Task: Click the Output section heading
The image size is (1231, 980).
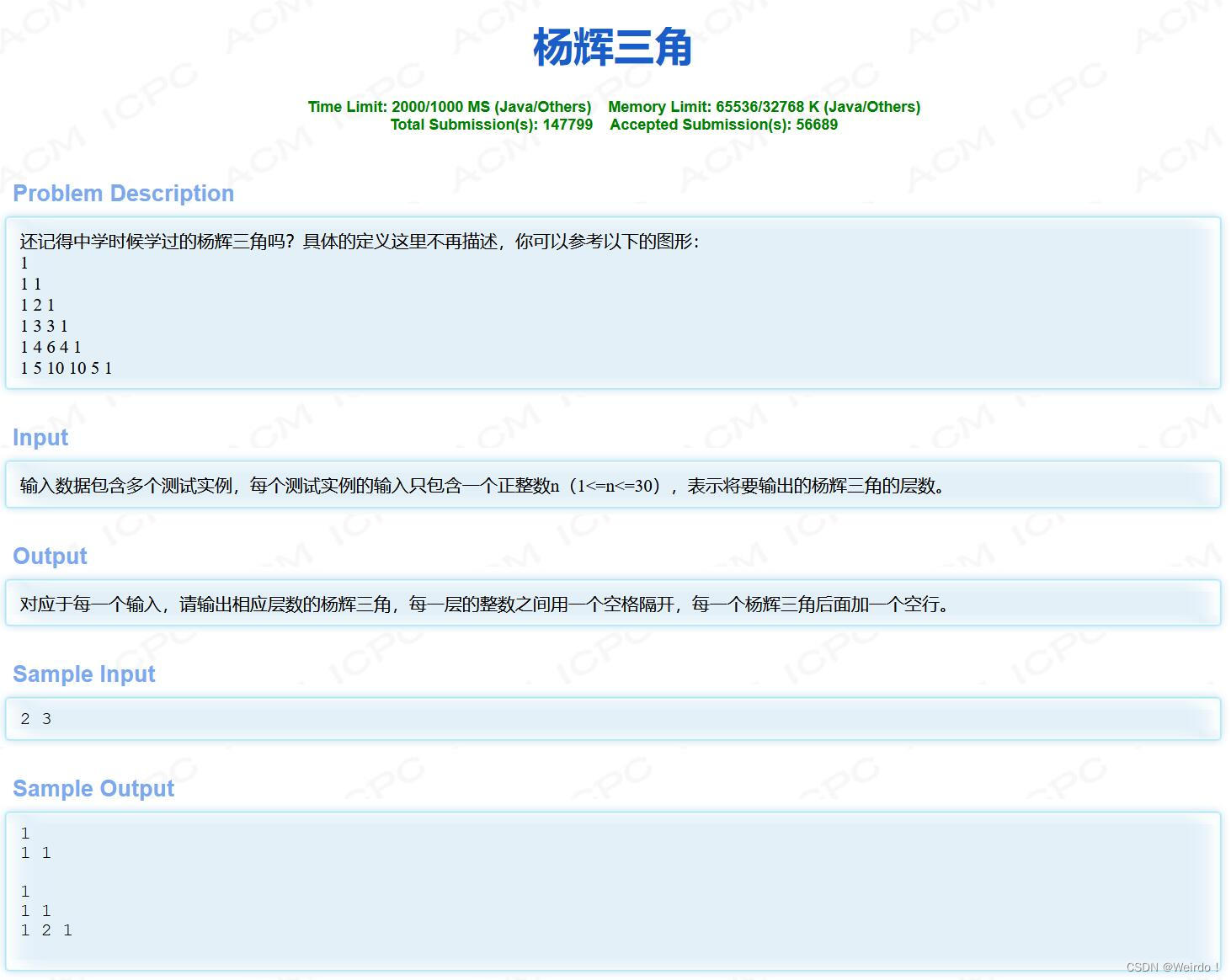Action: [x=50, y=556]
